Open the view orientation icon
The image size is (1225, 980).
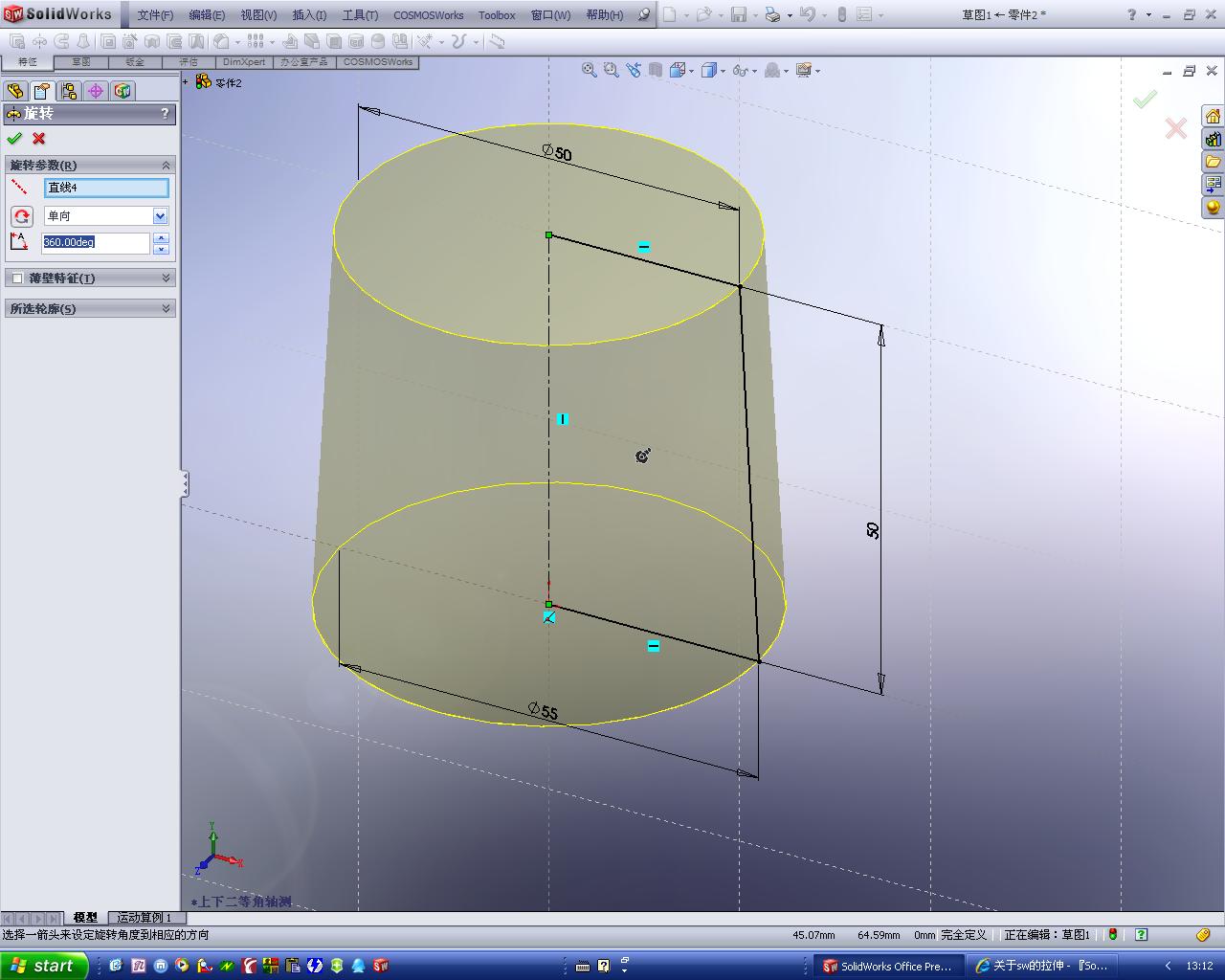point(678,70)
